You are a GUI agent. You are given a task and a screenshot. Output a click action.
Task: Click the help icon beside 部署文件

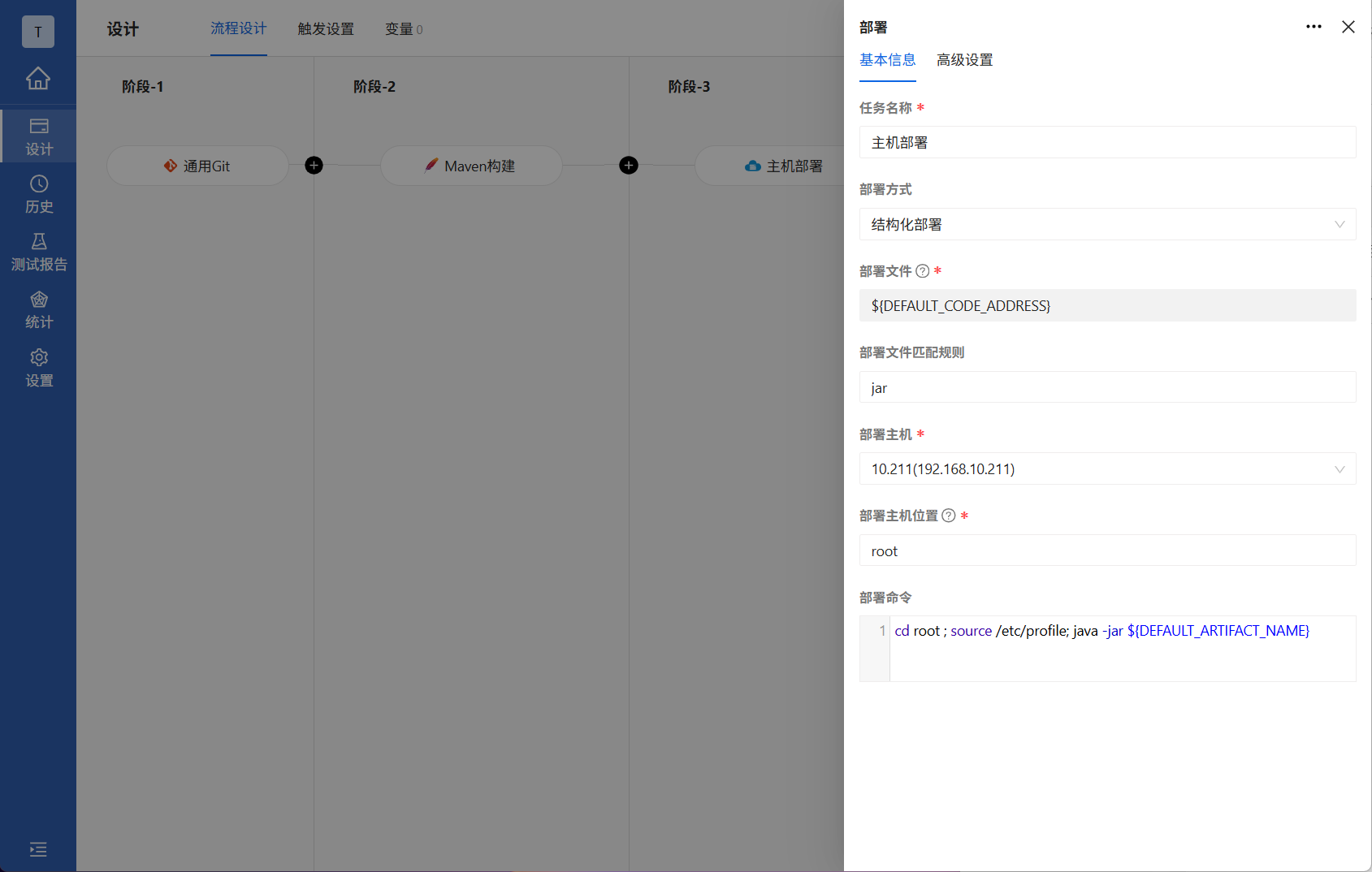pos(923,270)
